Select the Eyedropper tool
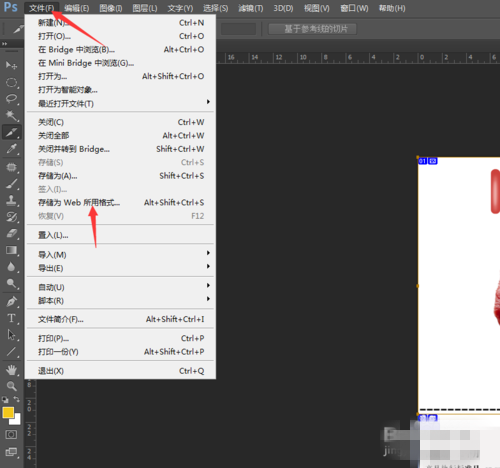This screenshot has height=468, width=500. point(11,149)
